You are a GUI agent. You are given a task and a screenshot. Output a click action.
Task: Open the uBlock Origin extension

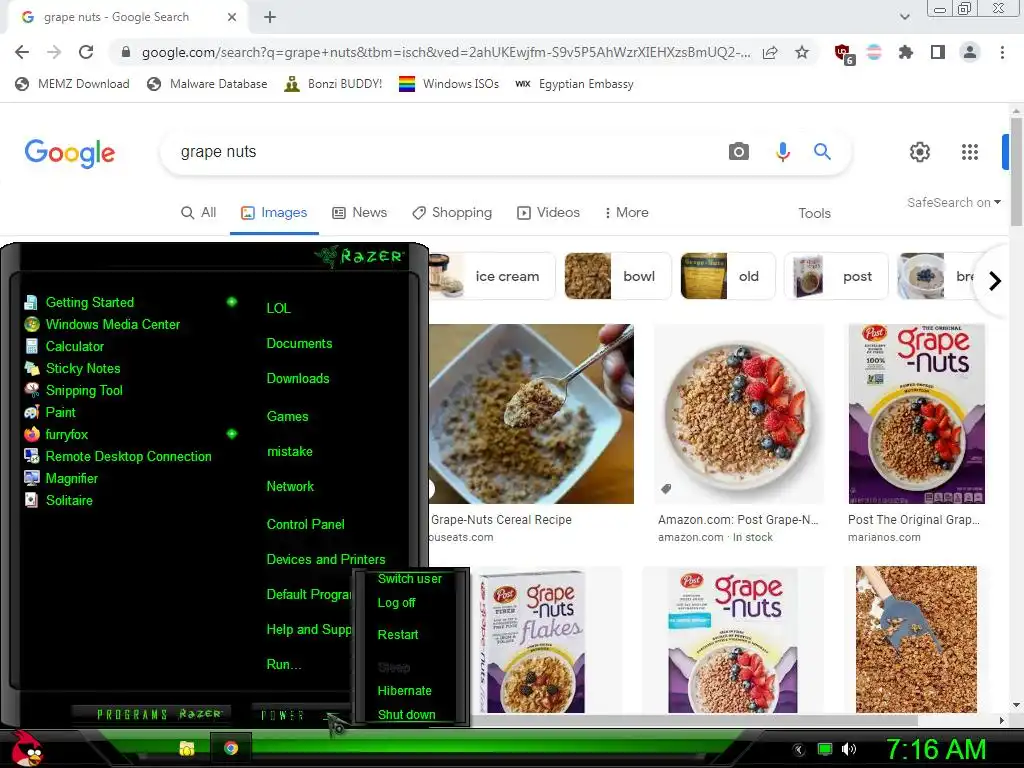click(844, 53)
